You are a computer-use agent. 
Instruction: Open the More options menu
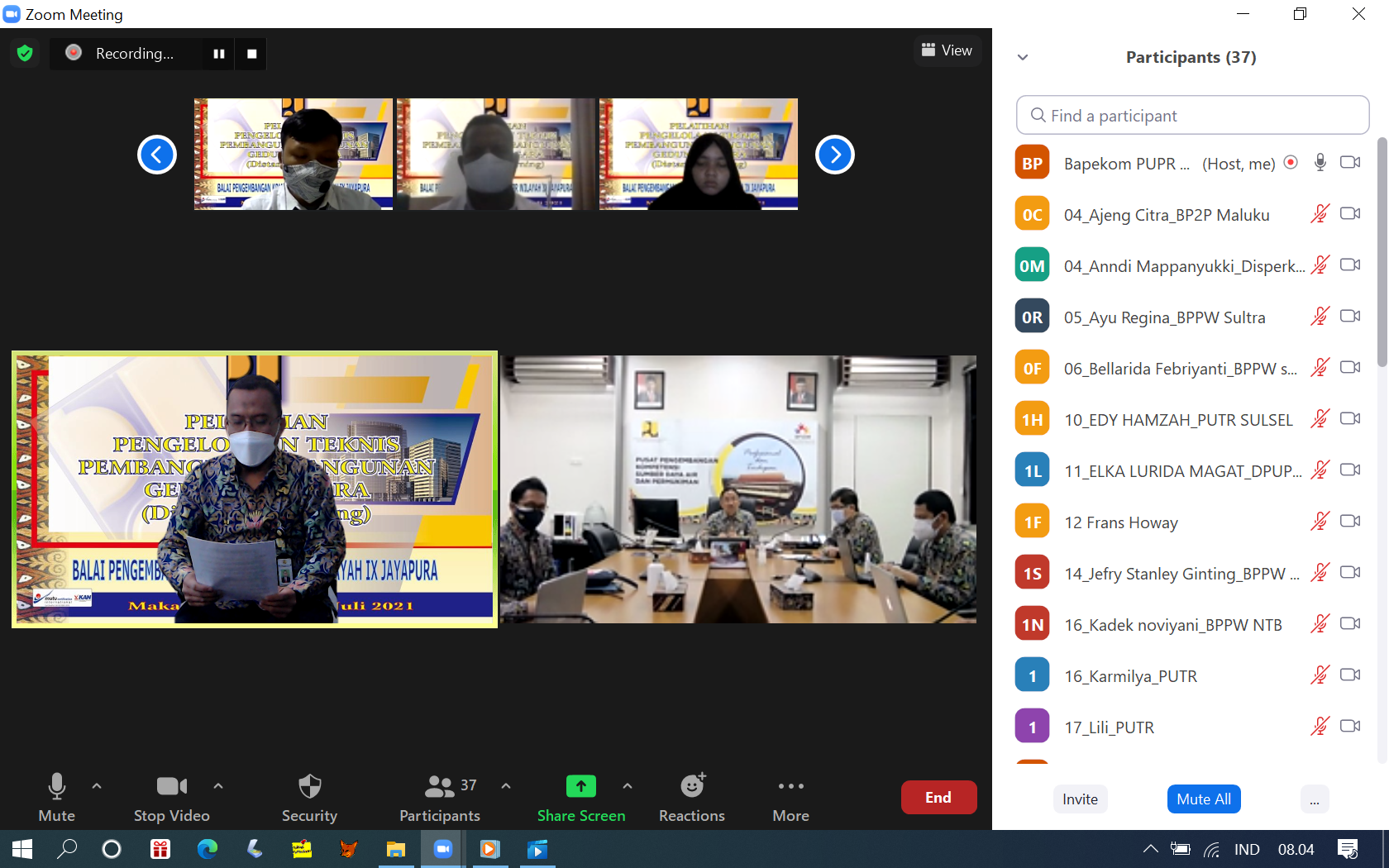(791, 798)
